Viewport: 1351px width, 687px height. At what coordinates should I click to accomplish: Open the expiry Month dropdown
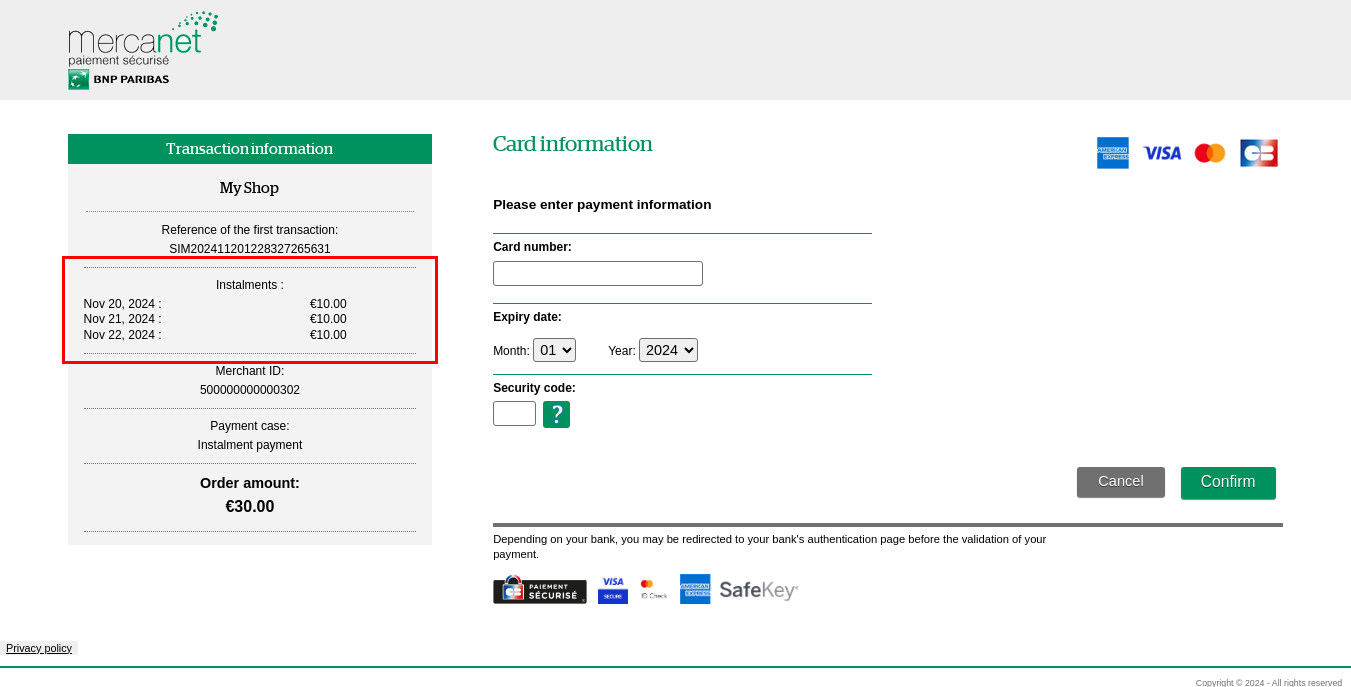click(x=554, y=349)
